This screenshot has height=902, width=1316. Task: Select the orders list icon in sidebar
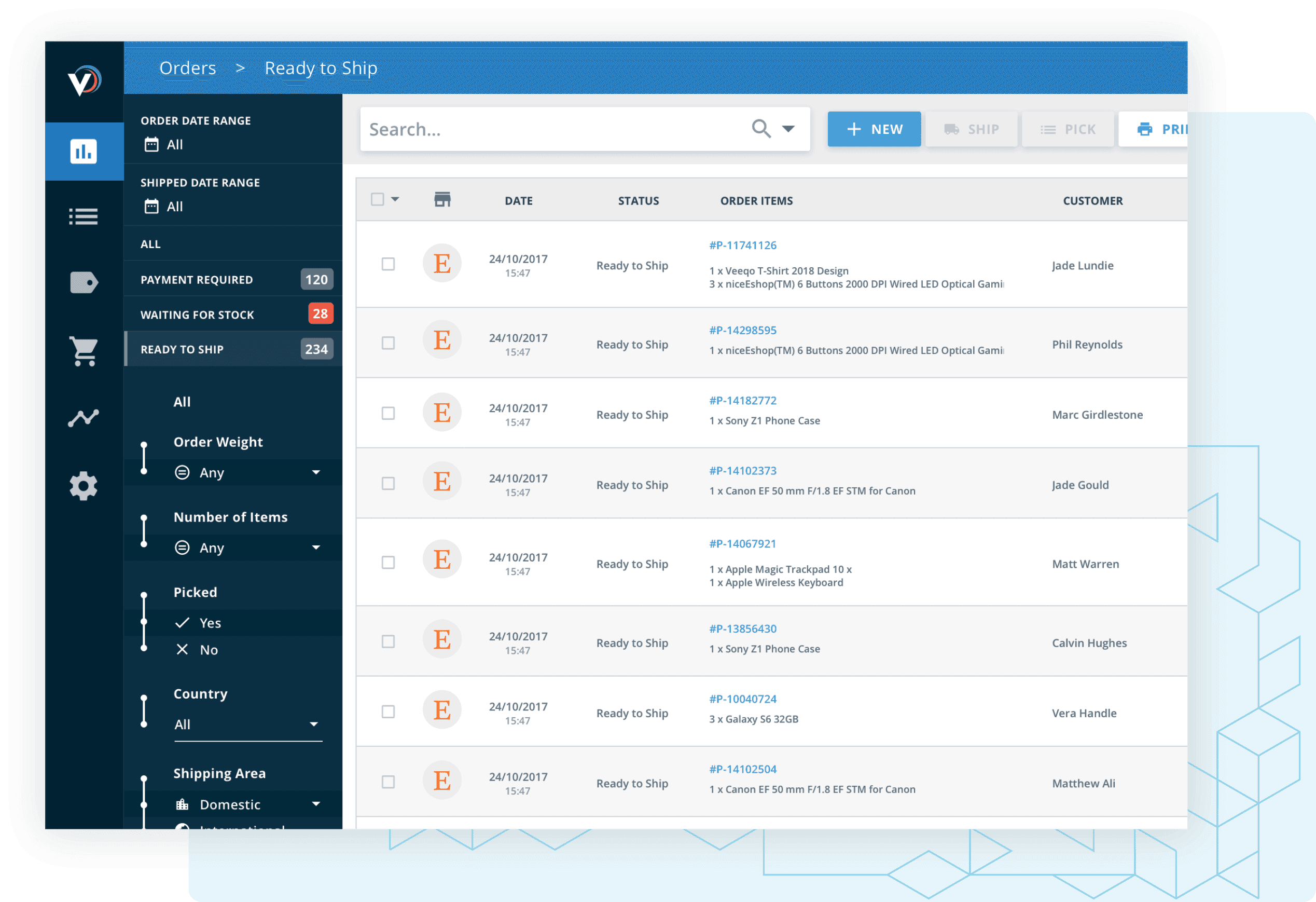(83, 216)
